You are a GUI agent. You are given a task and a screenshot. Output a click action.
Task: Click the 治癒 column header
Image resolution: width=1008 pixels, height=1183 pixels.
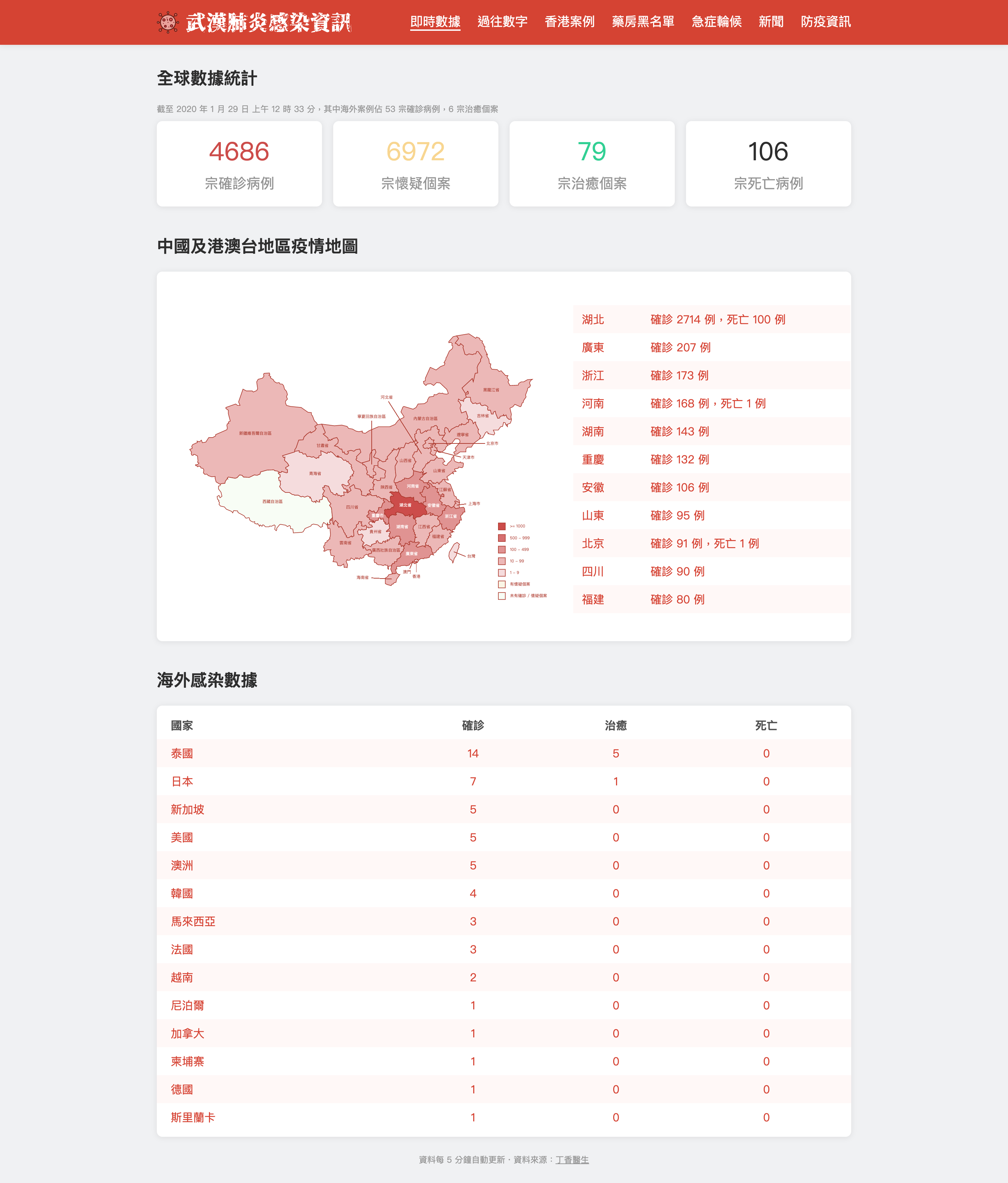click(x=616, y=726)
